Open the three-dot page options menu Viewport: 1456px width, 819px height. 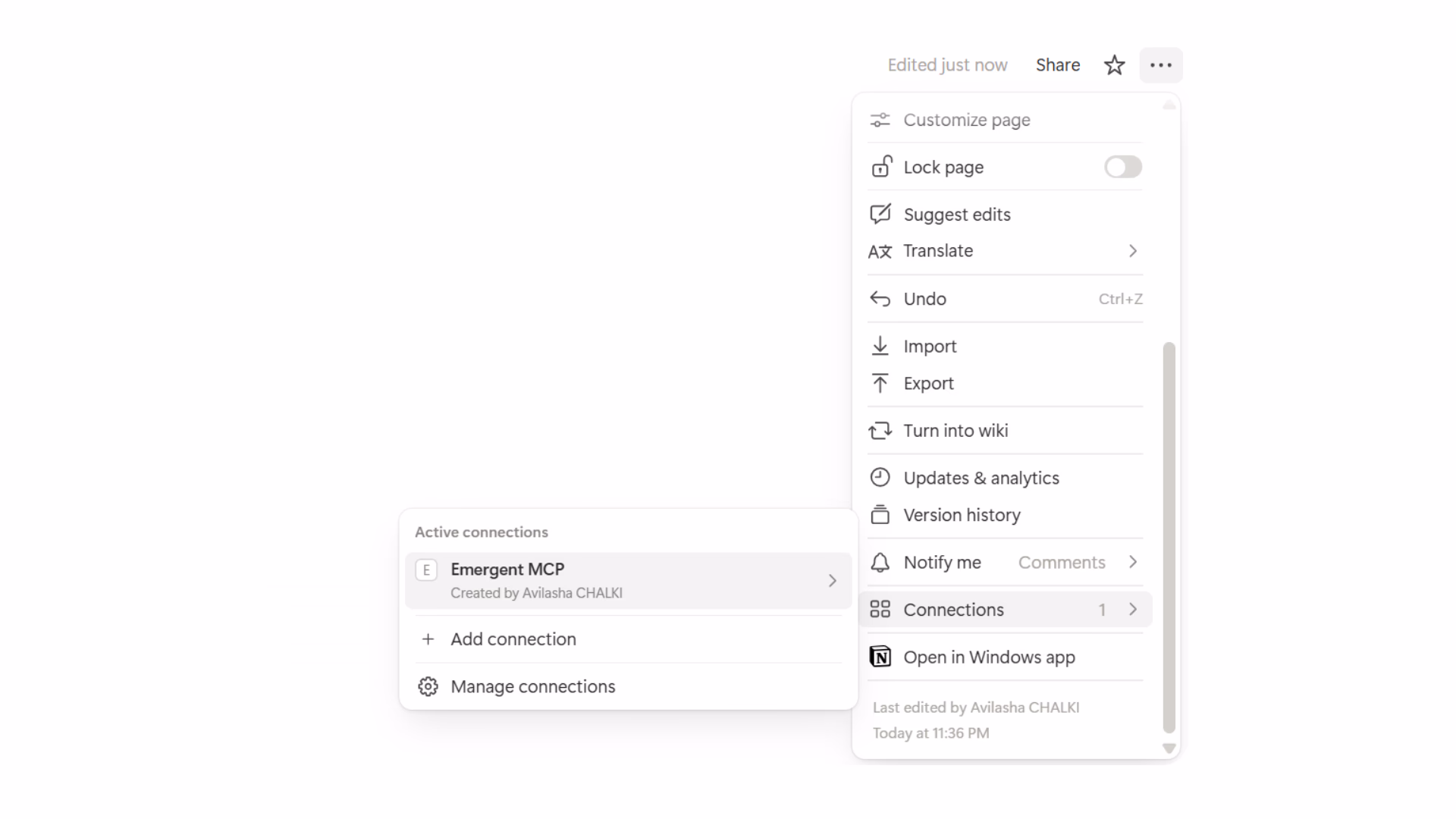(x=1161, y=65)
